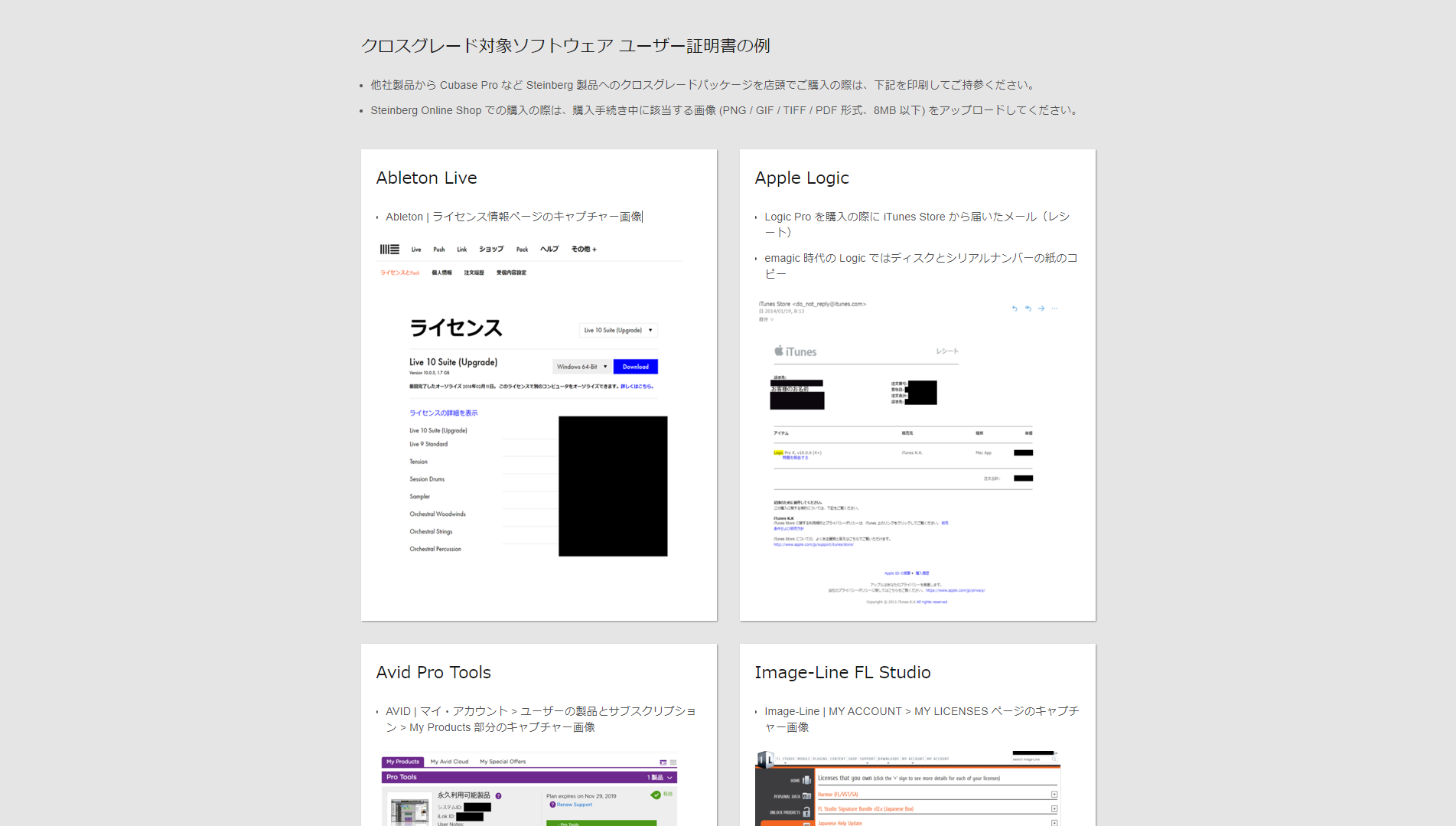Select the My Products tab
The width and height of the screenshot is (1456, 826).
click(402, 762)
